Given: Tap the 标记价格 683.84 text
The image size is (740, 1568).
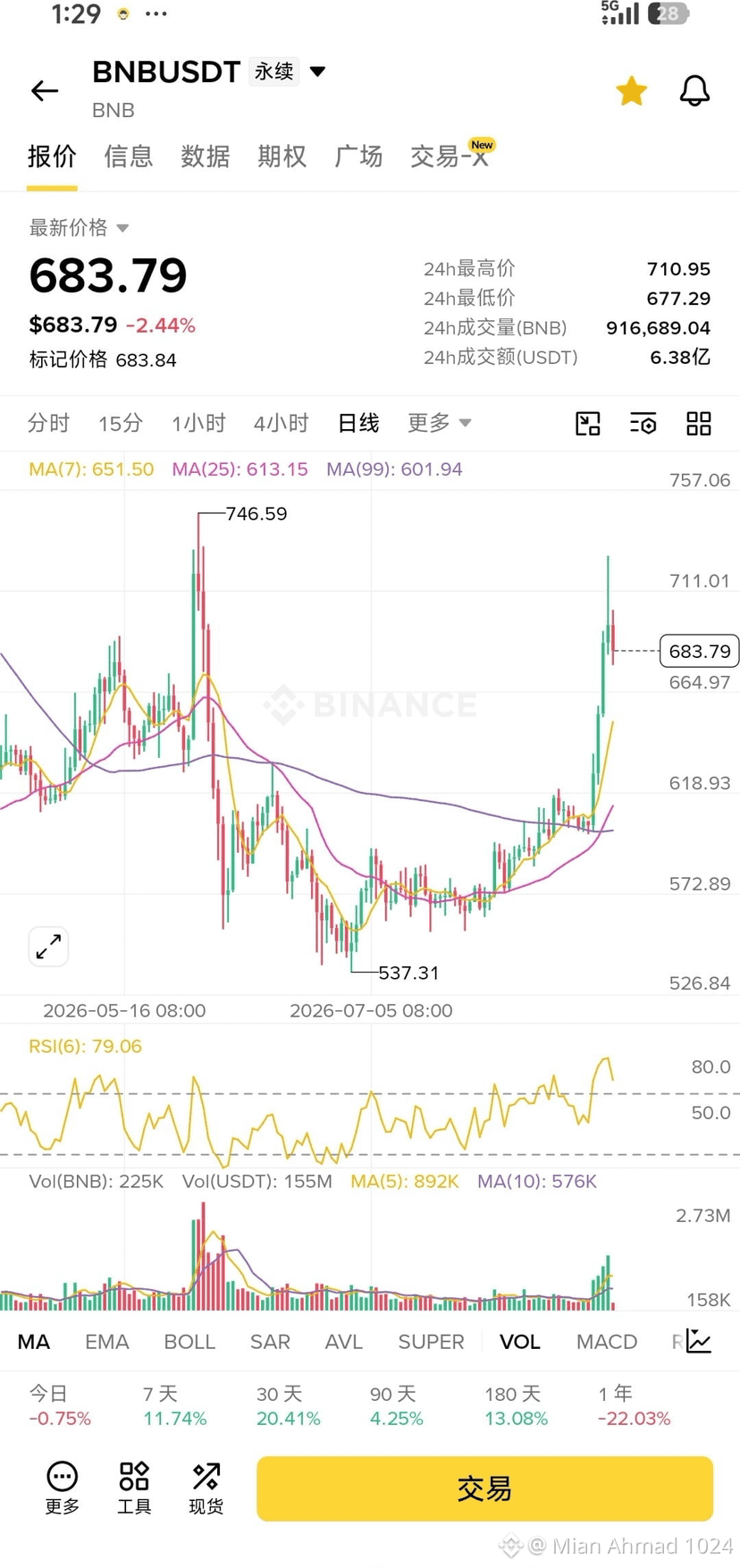Looking at the screenshot, I should [x=103, y=360].
